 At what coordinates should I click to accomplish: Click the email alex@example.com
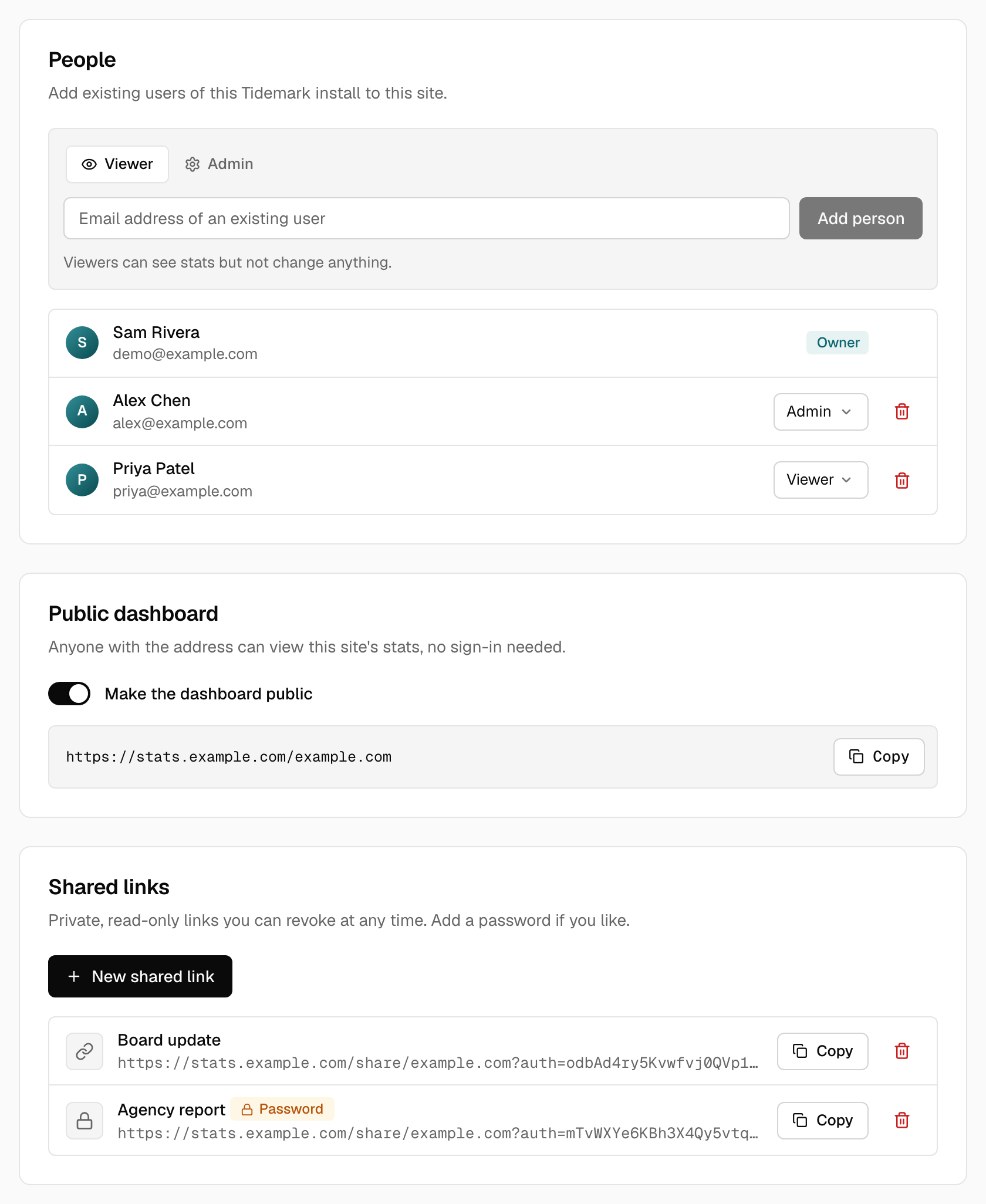pos(180,423)
